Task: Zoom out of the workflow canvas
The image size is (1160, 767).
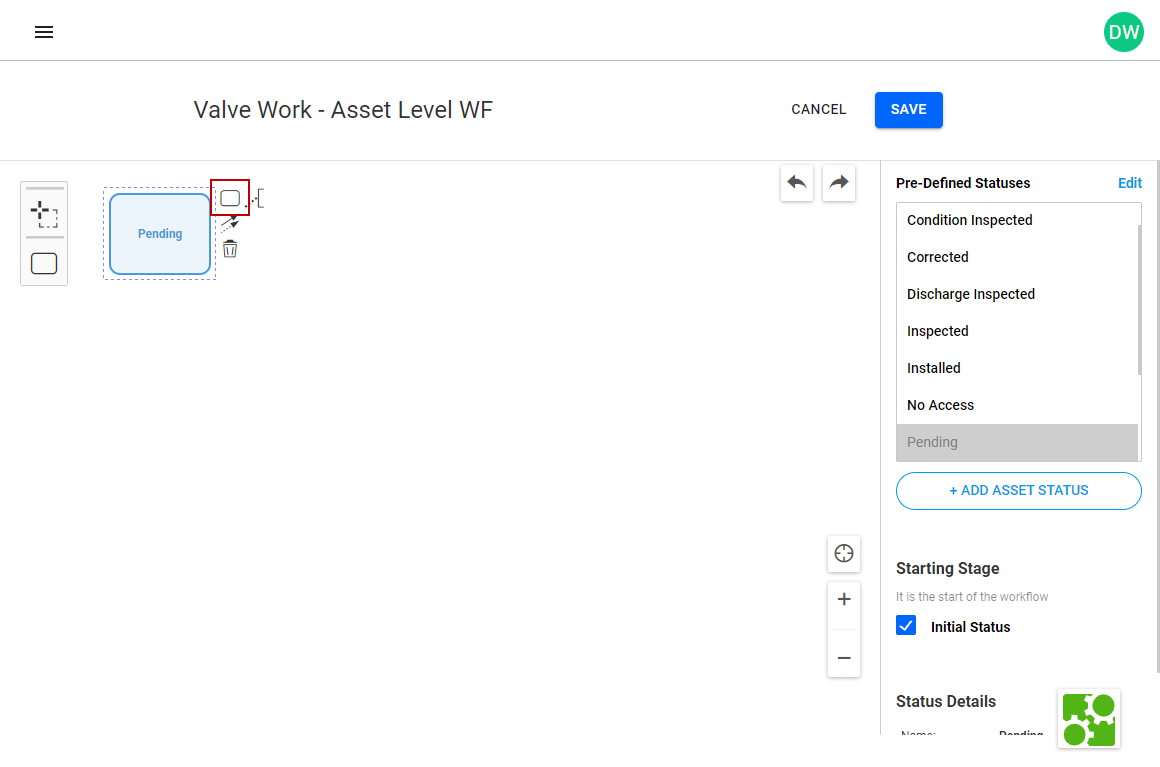Action: (x=843, y=658)
